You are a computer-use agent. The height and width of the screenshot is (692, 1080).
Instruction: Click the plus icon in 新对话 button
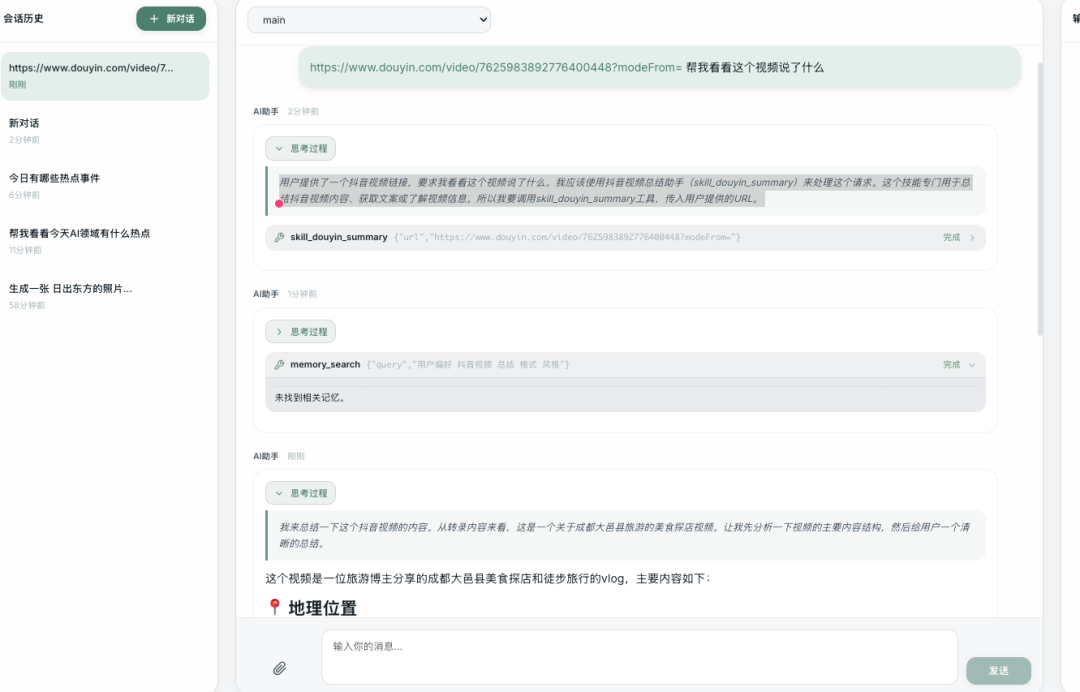click(x=153, y=19)
